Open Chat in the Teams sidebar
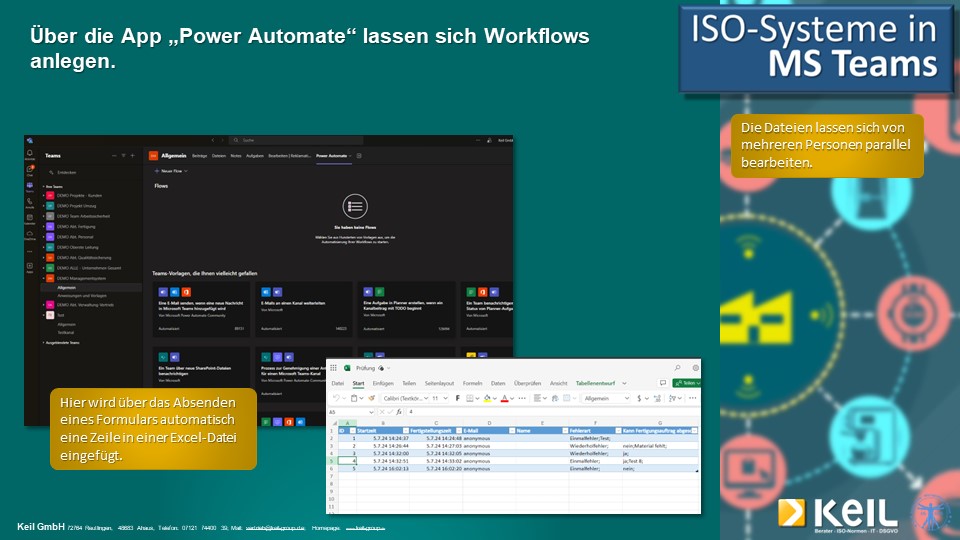 coord(30,170)
